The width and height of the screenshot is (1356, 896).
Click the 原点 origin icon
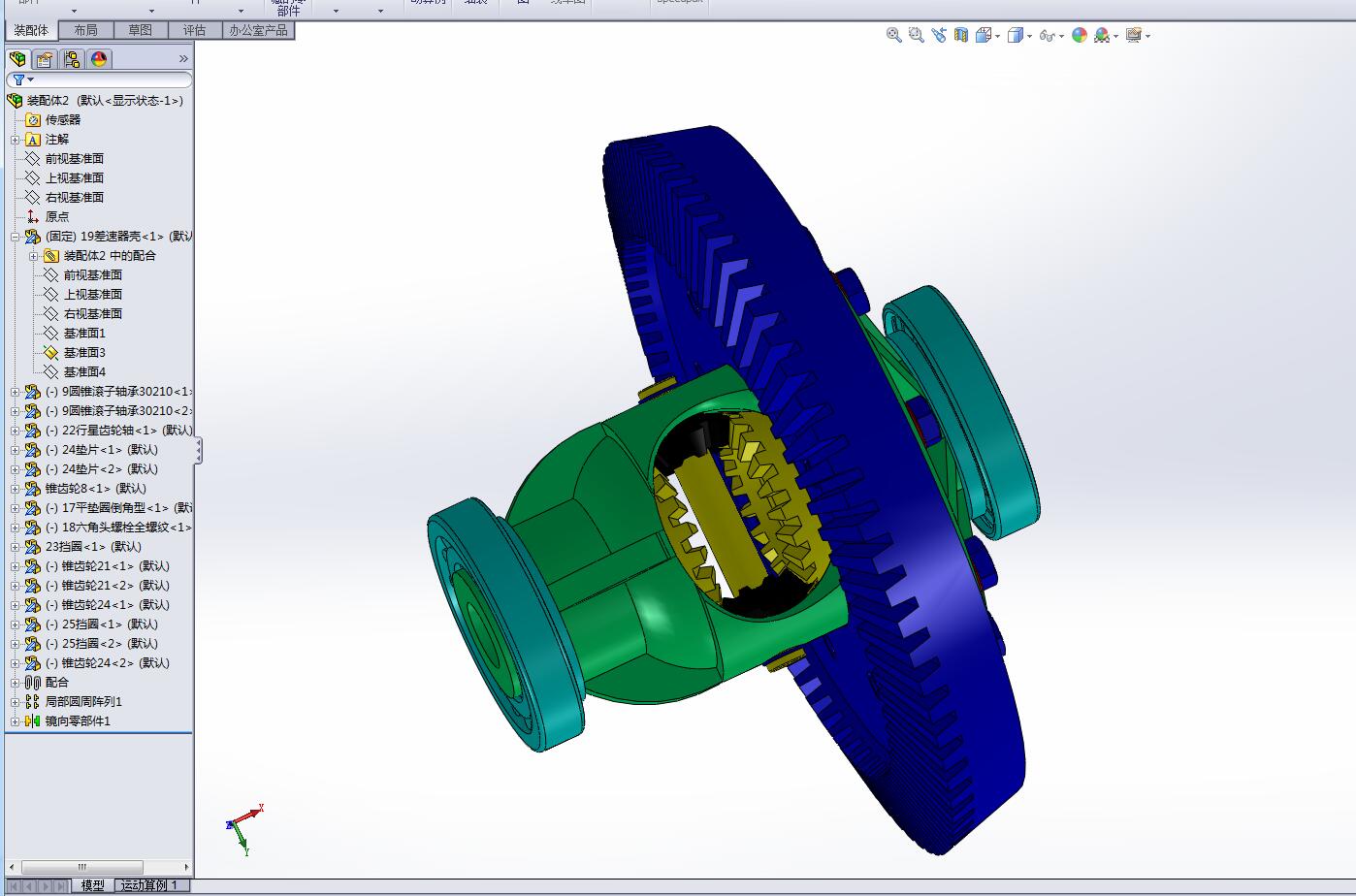(x=33, y=217)
